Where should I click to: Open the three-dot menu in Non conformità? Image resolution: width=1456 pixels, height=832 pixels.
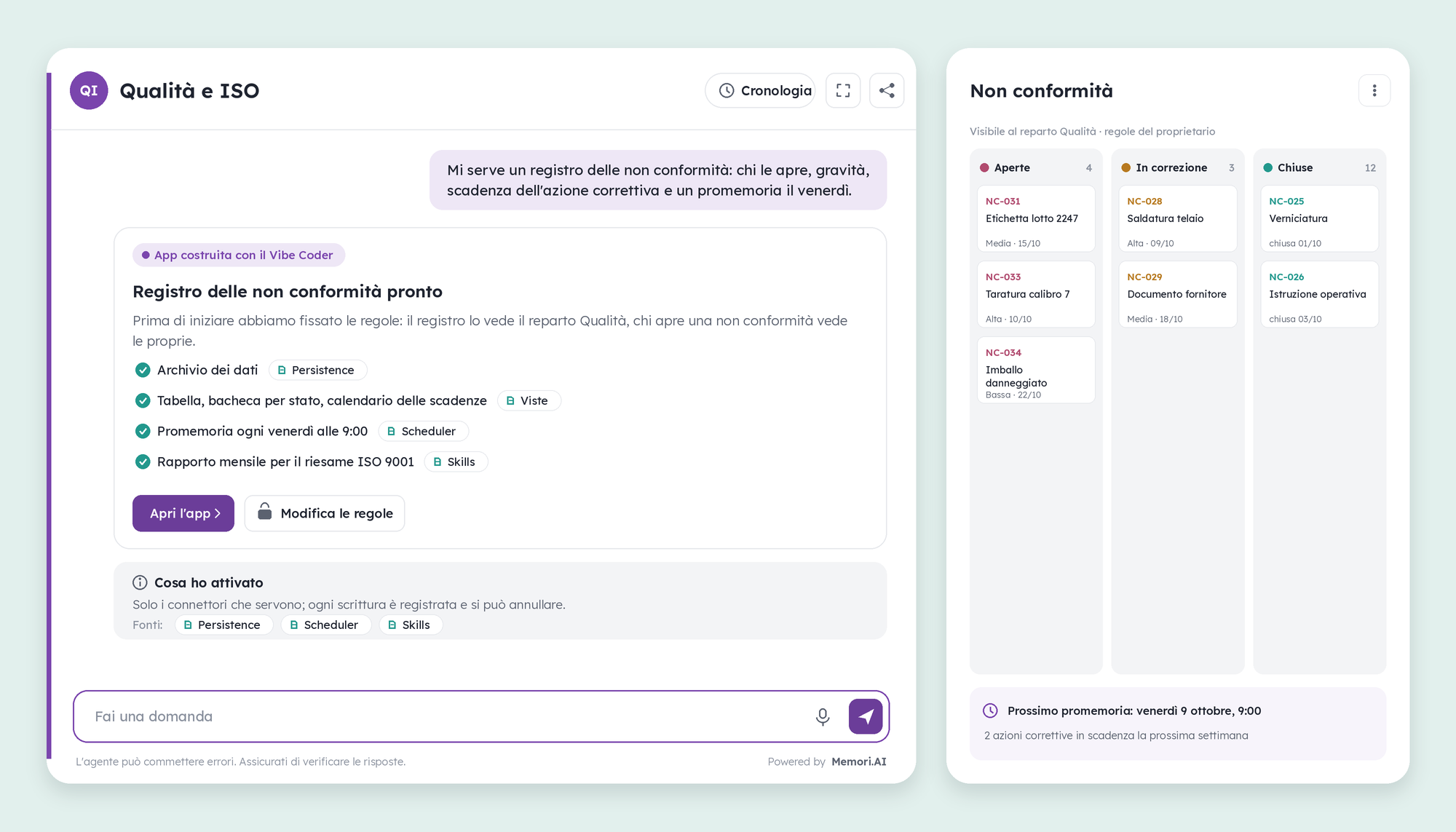[x=1374, y=90]
